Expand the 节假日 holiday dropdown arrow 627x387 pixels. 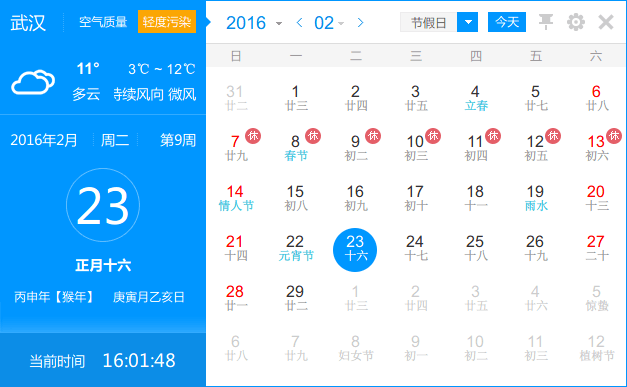point(467,22)
